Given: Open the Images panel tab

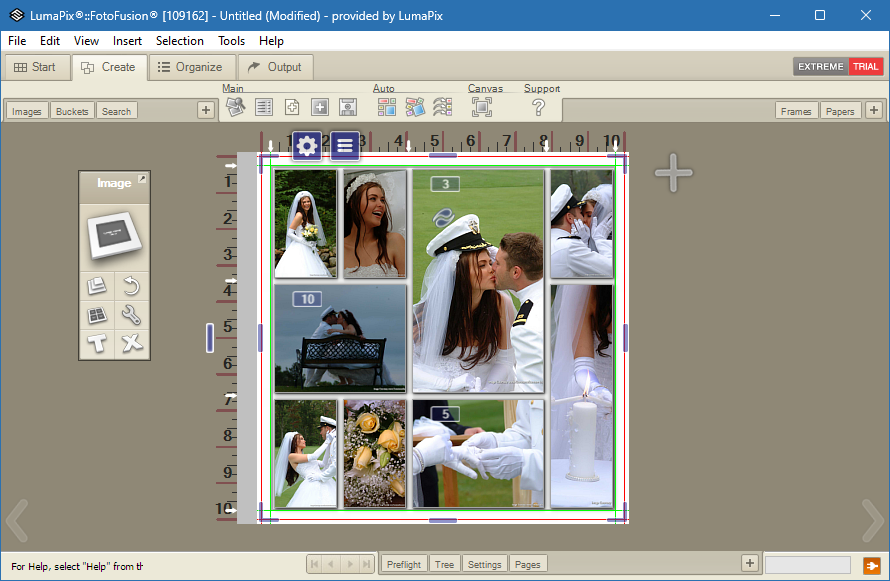Looking at the screenshot, I should pyautogui.click(x=27, y=111).
